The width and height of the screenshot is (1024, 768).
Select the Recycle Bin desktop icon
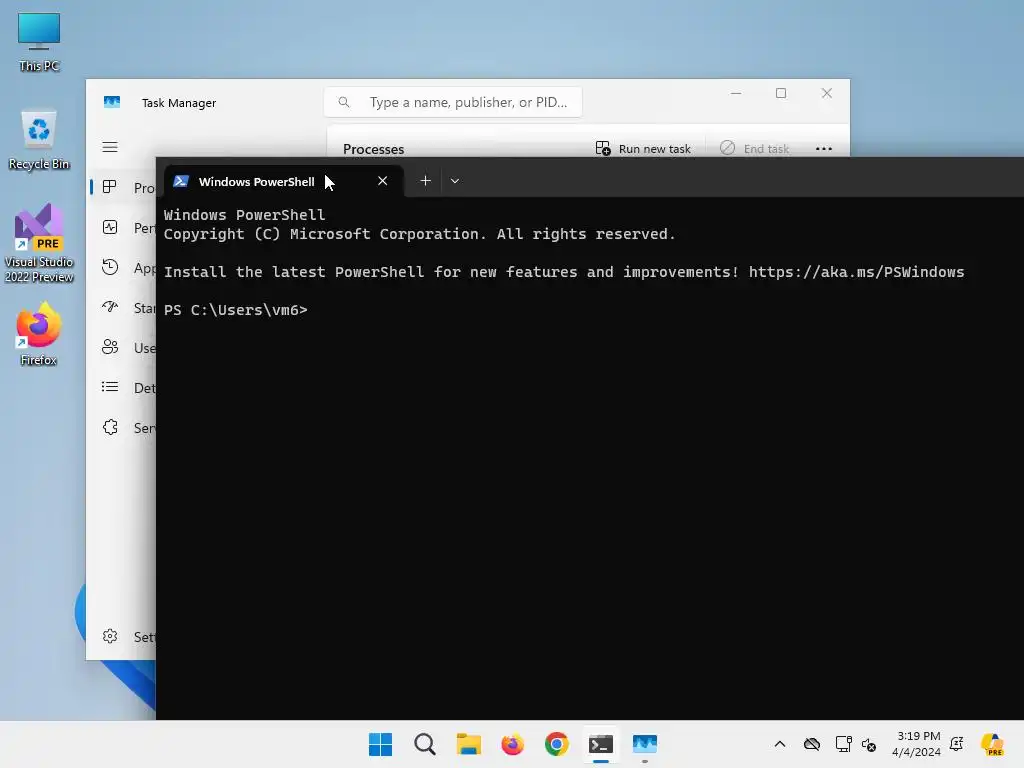(x=39, y=140)
